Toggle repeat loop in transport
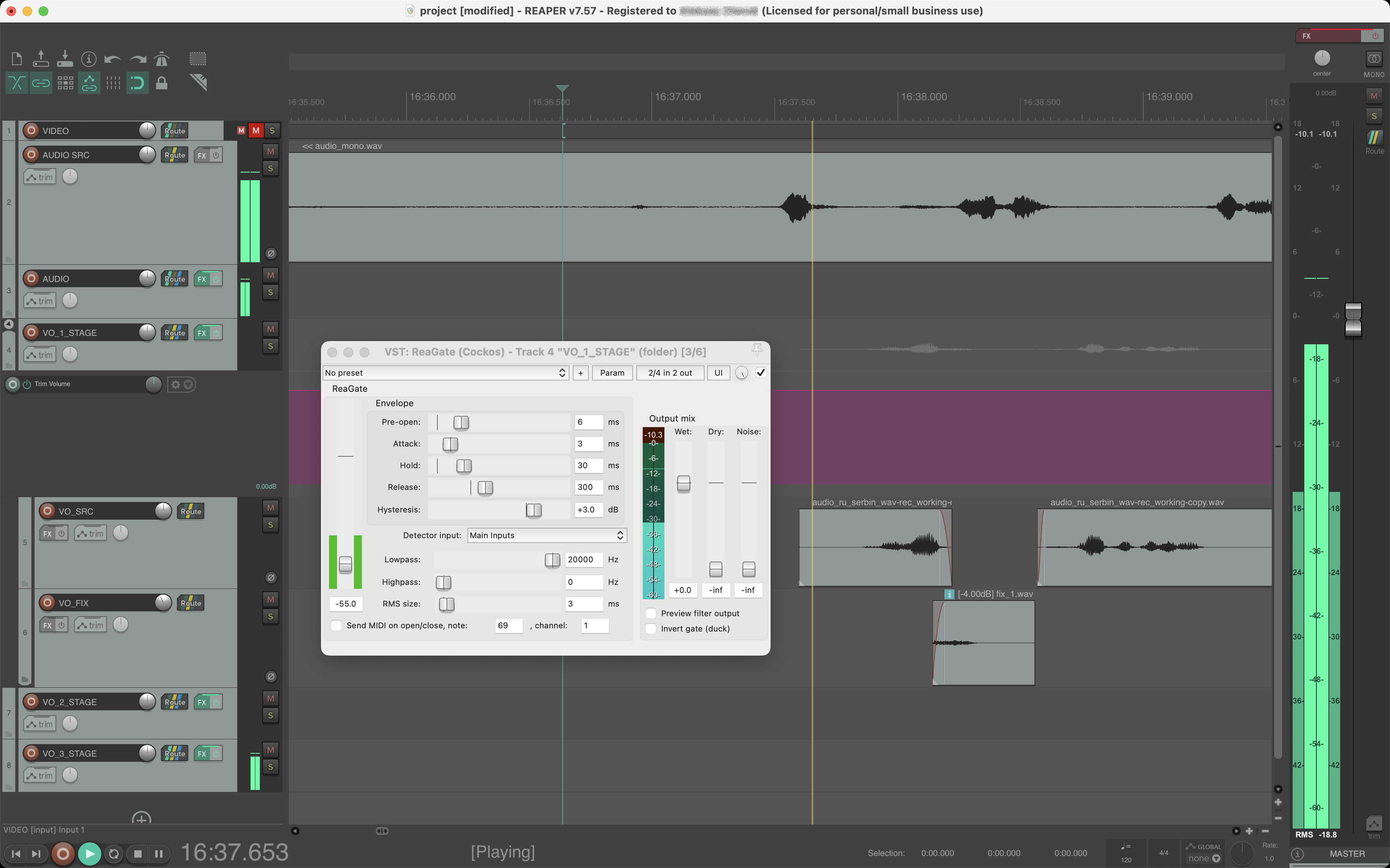The height and width of the screenshot is (868, 1390). click(x=114, y=854)
